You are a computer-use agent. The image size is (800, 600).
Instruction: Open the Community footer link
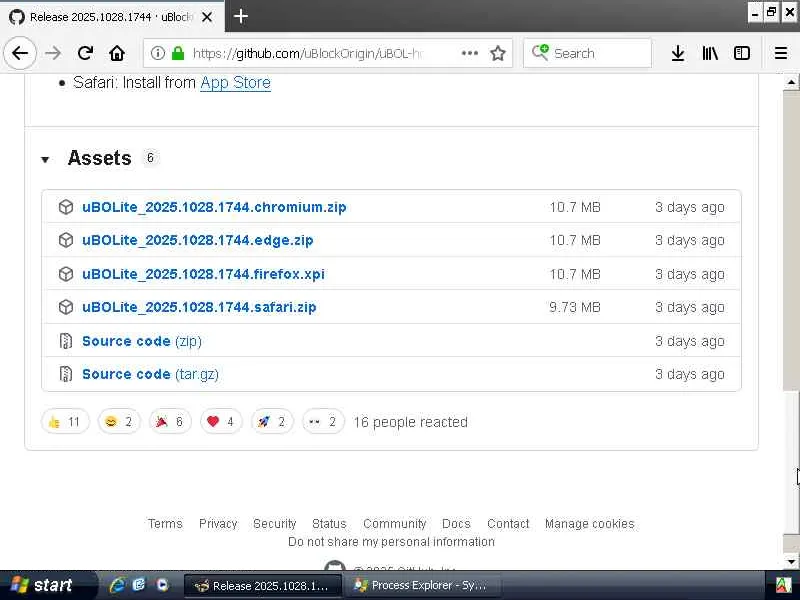[394, 523]
